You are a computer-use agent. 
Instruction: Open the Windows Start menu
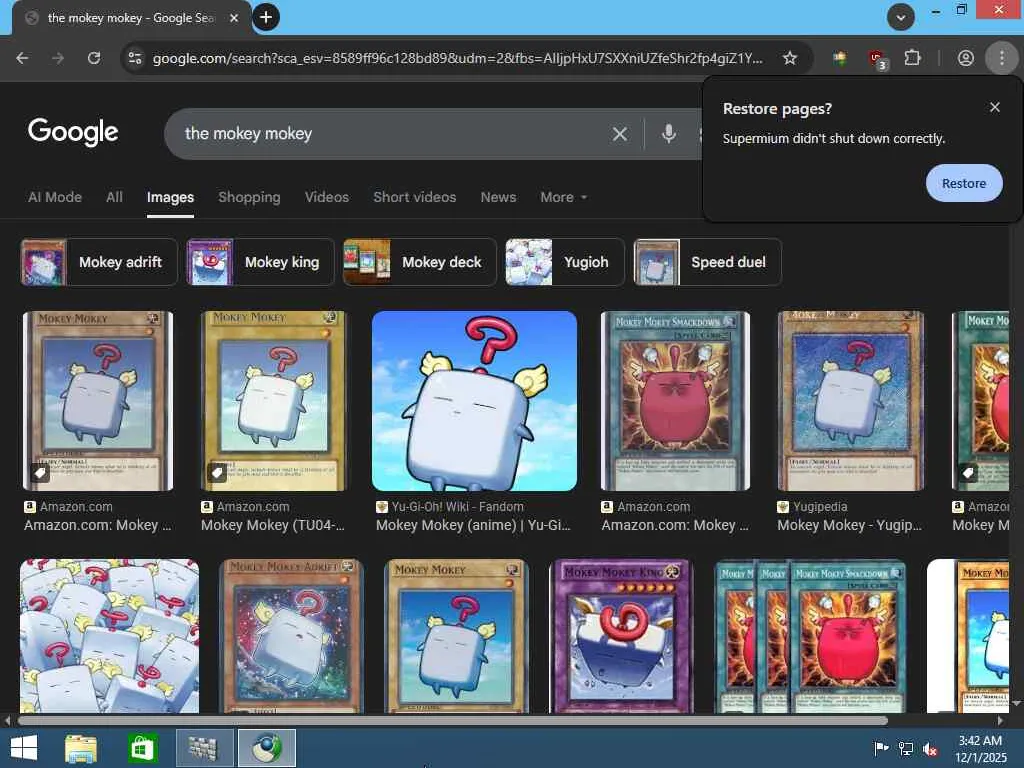point(24,748)
